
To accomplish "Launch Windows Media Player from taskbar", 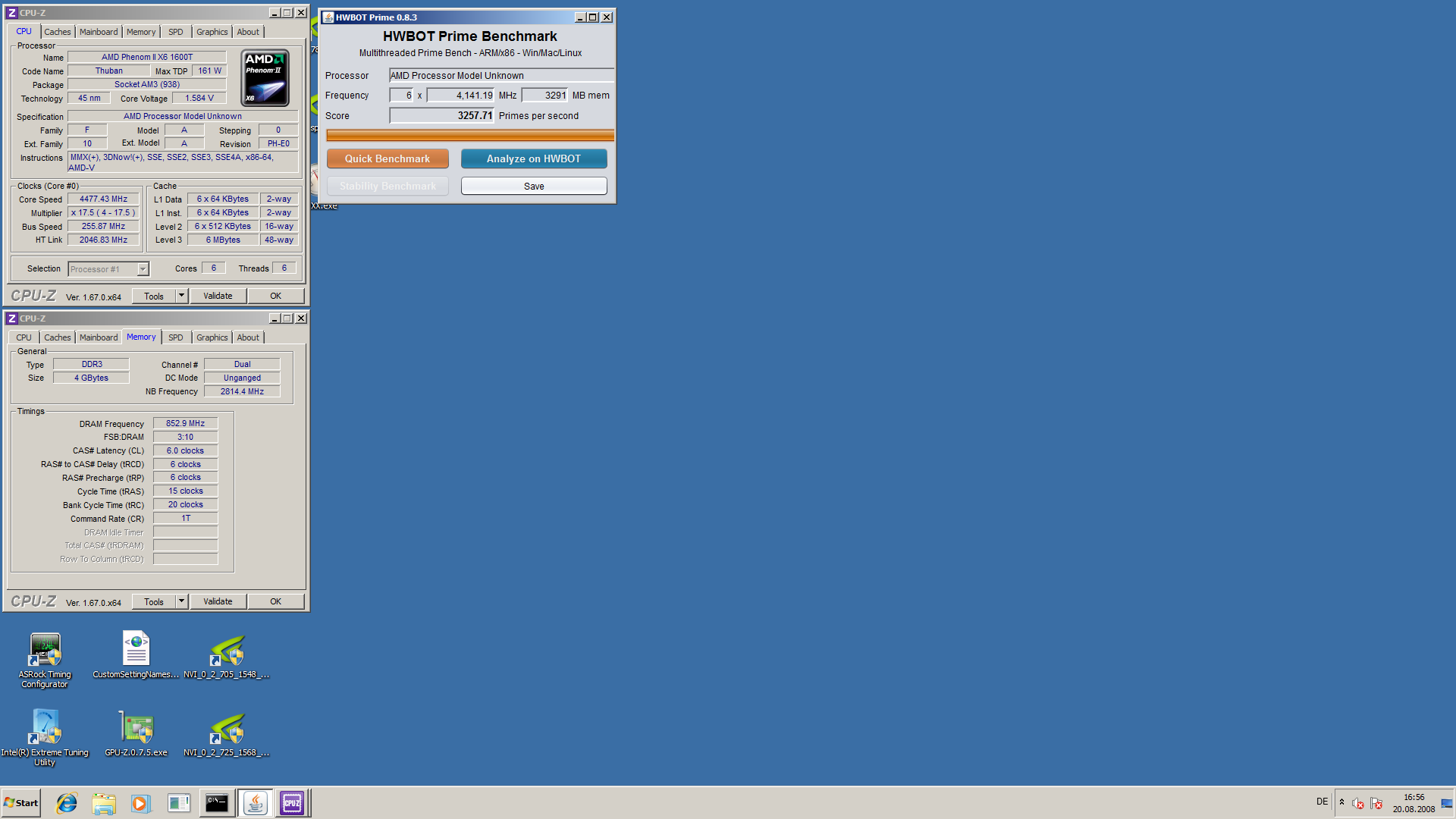I will point(140,803).
